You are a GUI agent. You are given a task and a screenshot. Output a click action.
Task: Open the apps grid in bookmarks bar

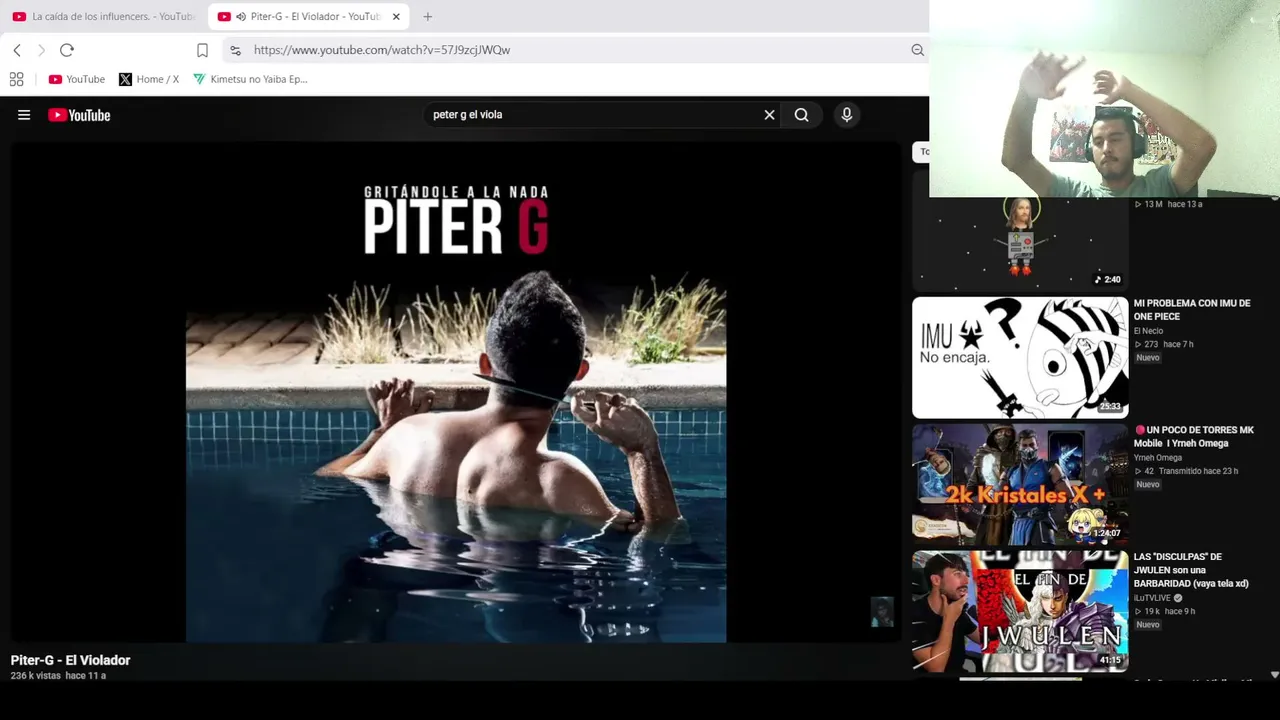pyautogui.click(x=16, y=79)
